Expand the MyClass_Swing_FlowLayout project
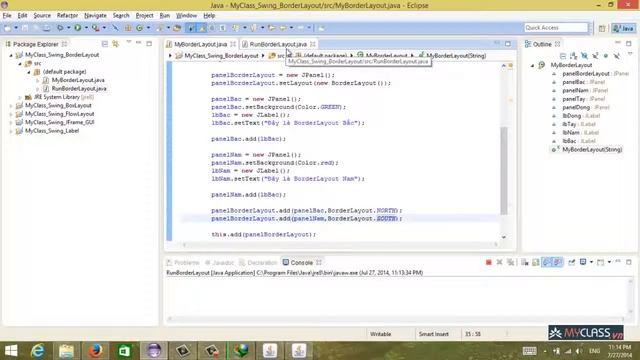 (11, 114)
